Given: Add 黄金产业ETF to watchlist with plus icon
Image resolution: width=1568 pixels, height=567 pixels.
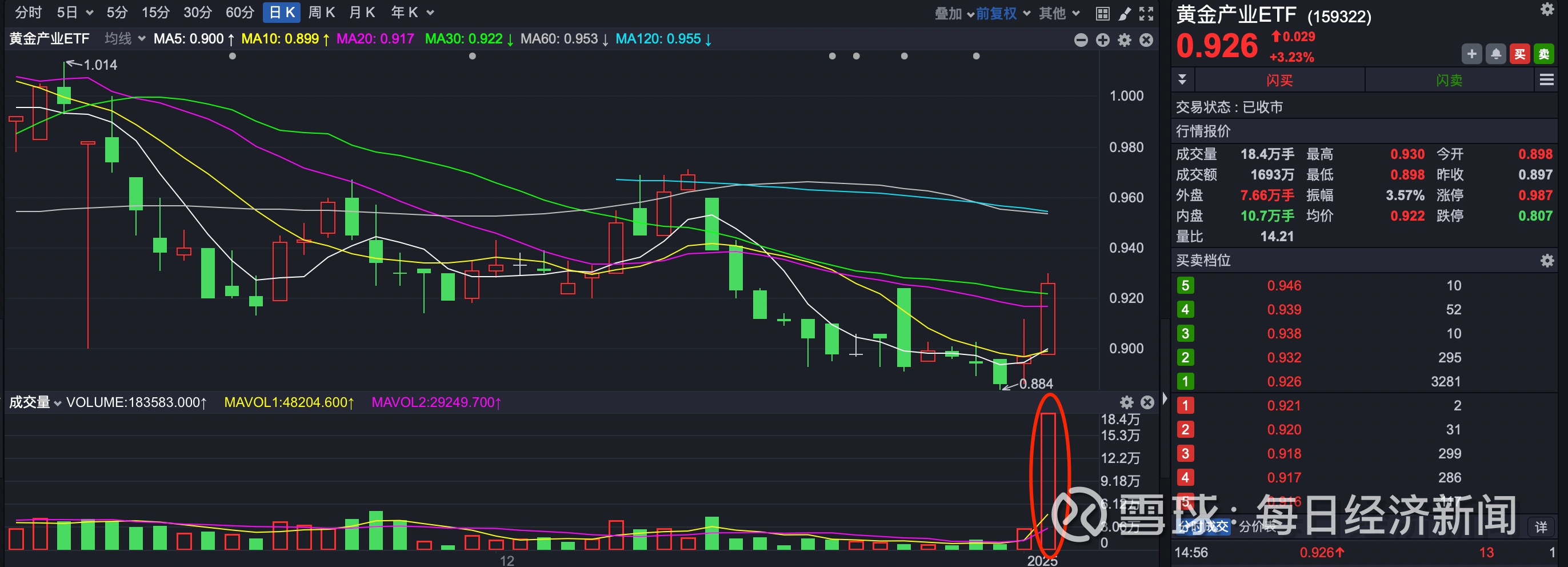Looking at the screenshot, I should click(x=1472, y=54).
